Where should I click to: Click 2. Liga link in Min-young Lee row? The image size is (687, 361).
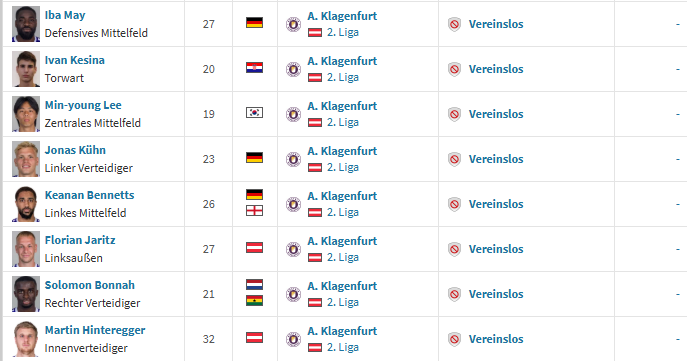click(x=343, y=122)
